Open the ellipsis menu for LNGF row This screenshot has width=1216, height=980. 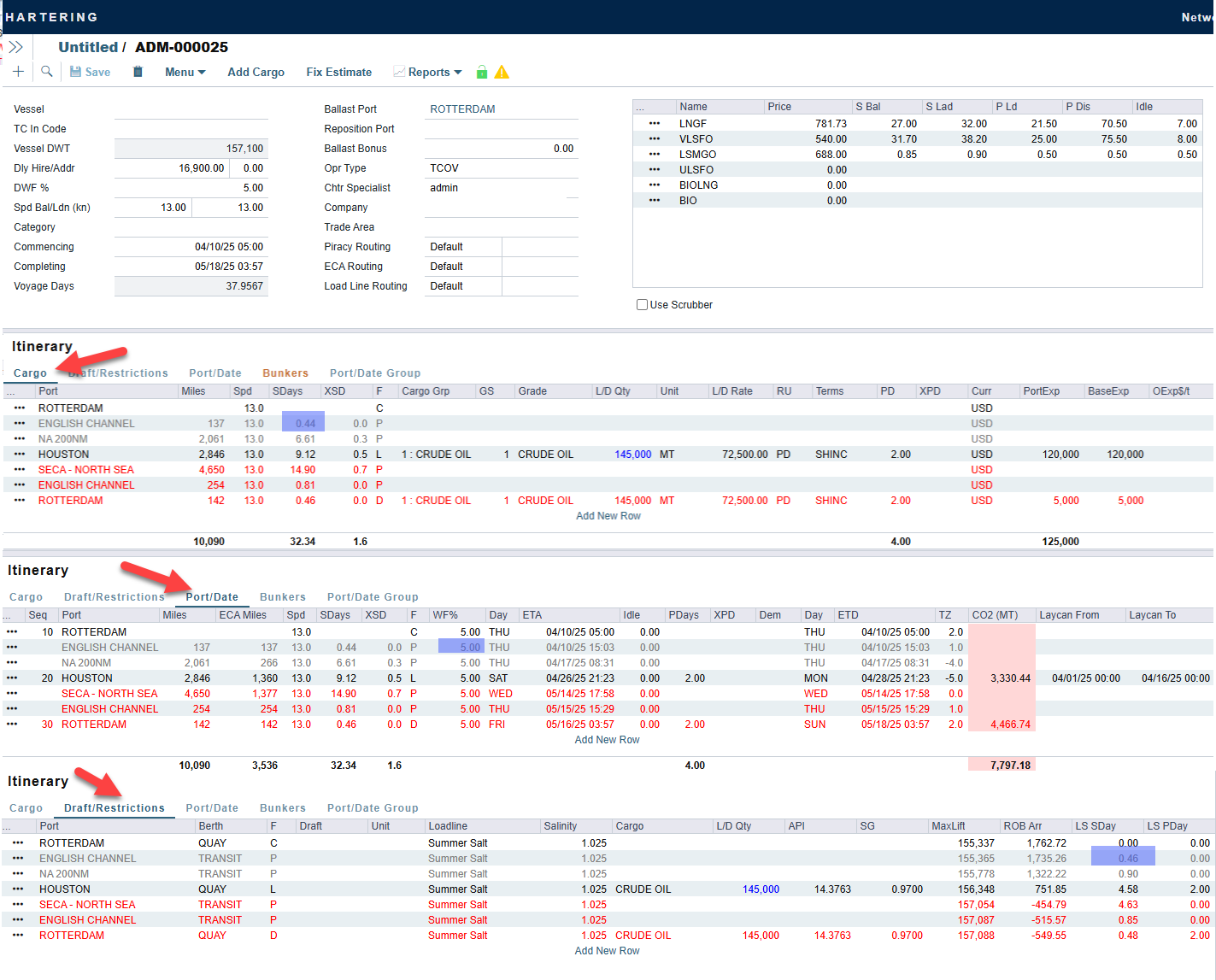tap(655, 124)
